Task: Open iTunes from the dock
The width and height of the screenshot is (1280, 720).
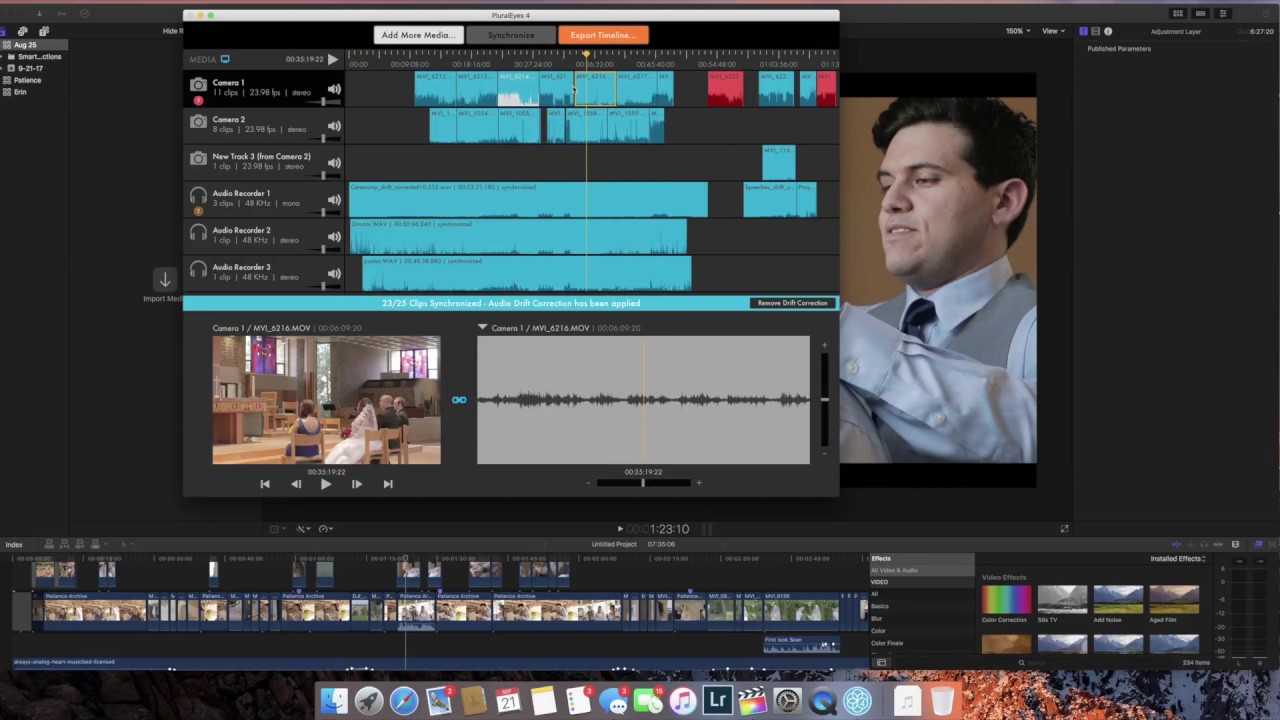Action: tap(683, 701)
